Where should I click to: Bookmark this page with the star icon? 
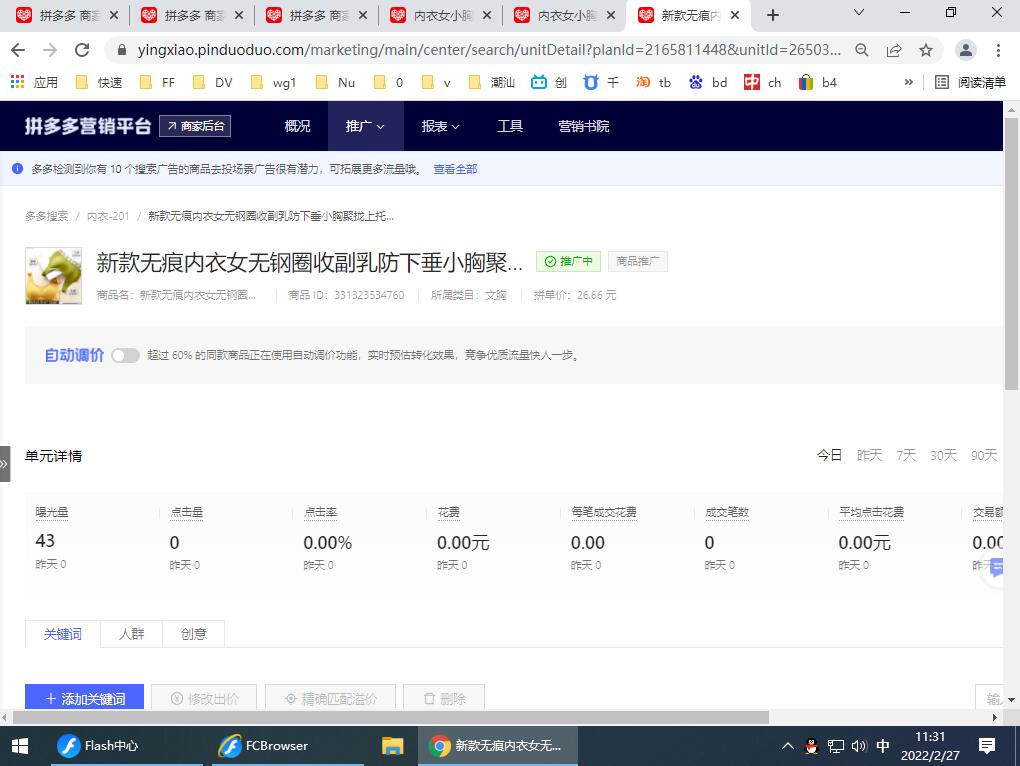click(926, 50)
